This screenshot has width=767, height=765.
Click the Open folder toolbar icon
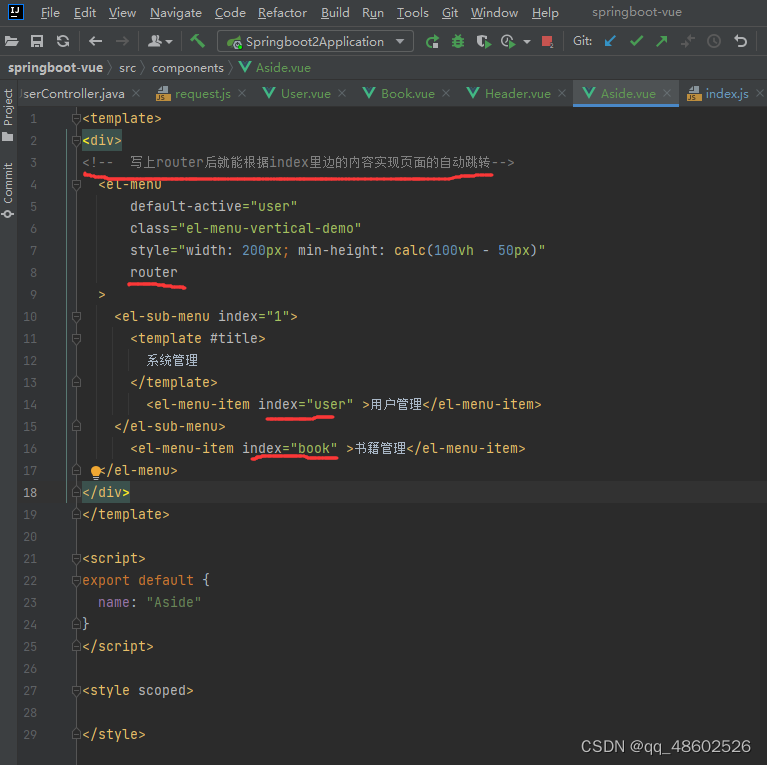(12, 42)
